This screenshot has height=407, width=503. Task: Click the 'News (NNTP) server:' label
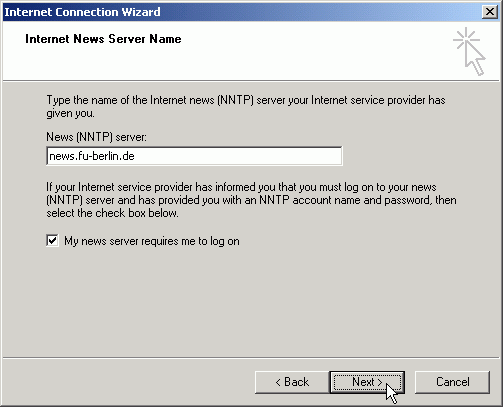pyautogui.click(x=96, y=137)
